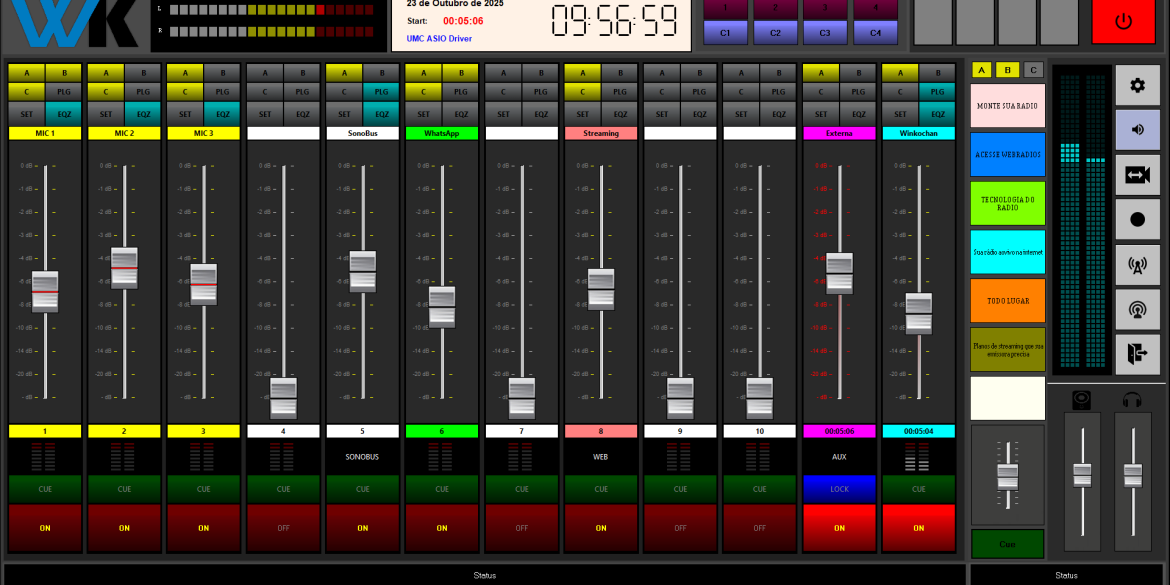
Task: Switch to jingle bank tab C
Action: coord(1033,70)
